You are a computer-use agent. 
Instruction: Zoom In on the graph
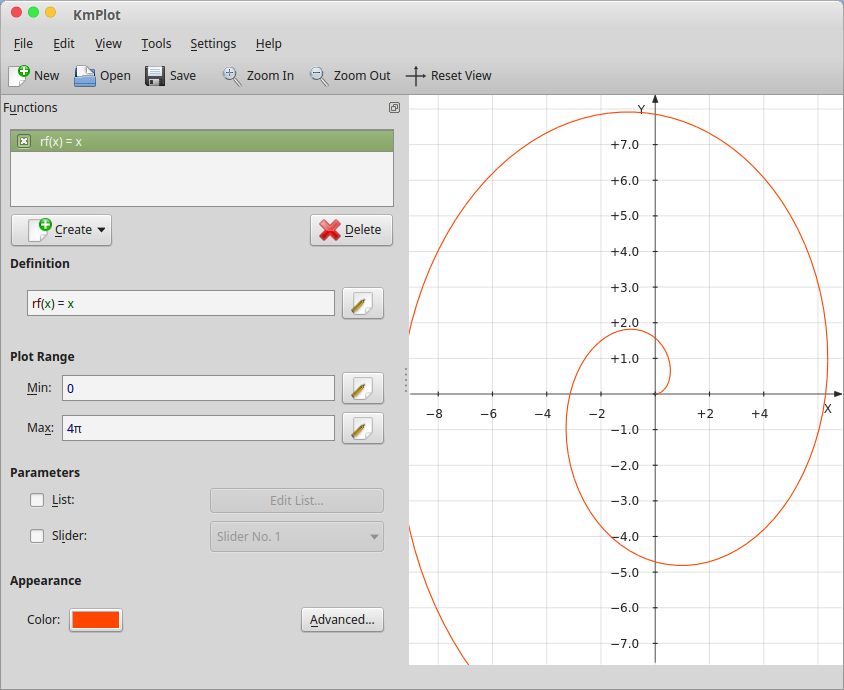(257, 75)
